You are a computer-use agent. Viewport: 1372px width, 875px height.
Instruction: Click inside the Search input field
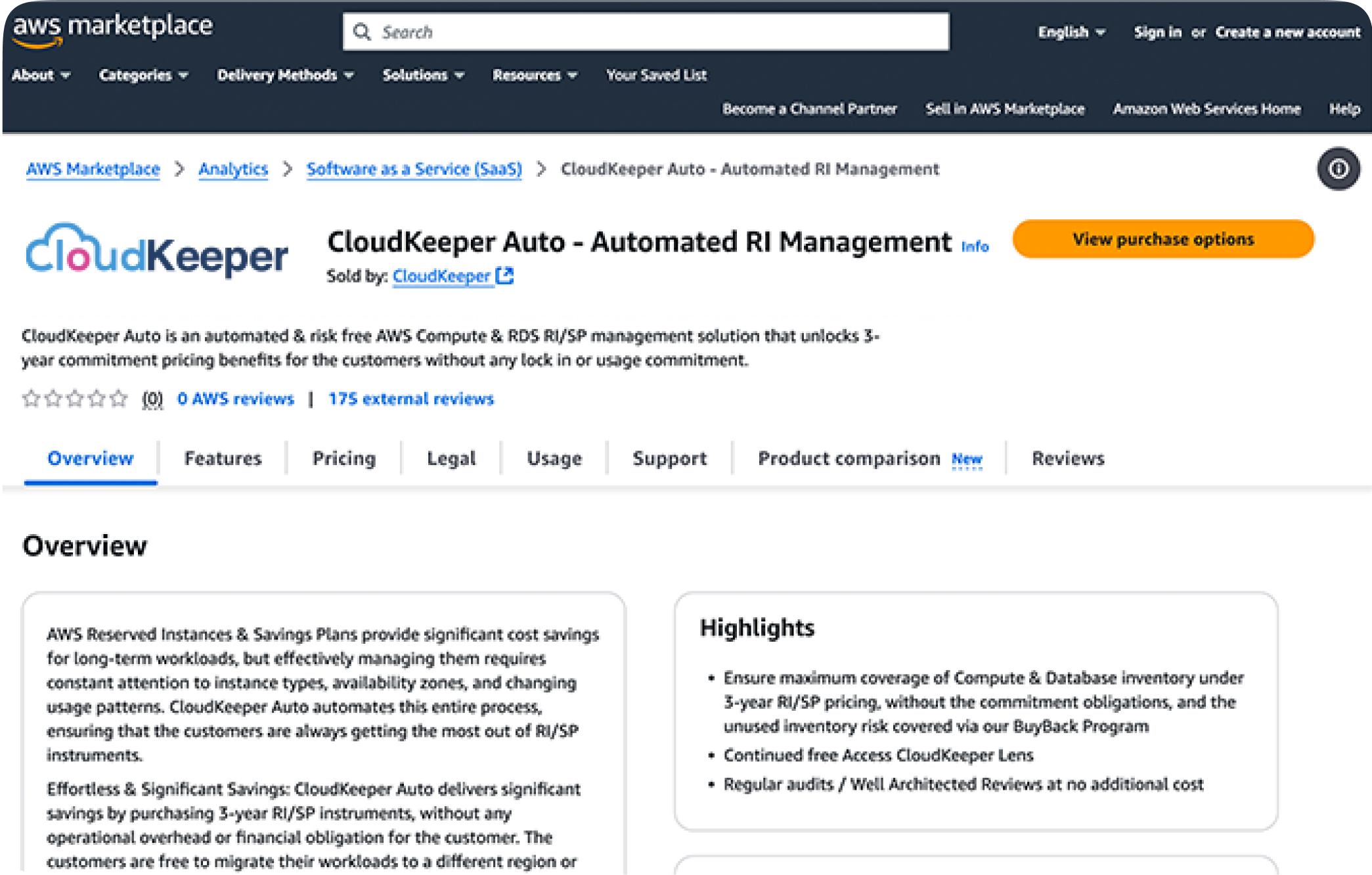click(x=657, y=32)
